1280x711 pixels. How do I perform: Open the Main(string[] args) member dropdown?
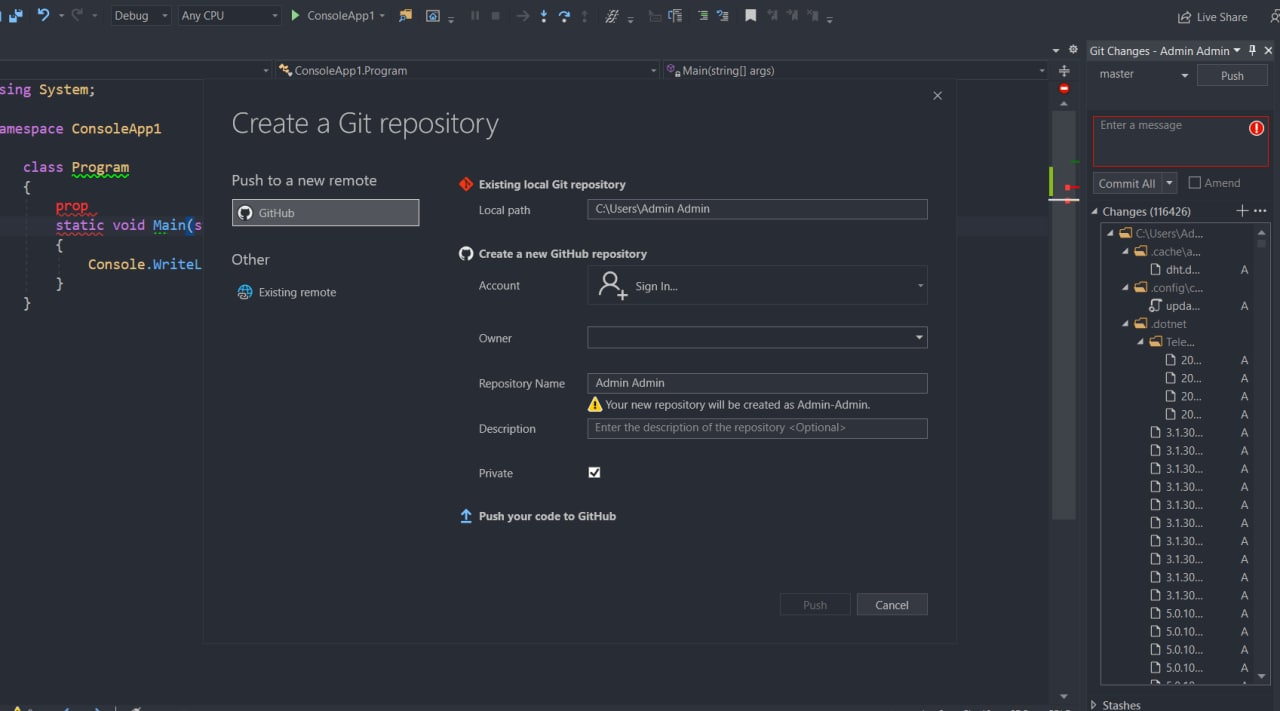click(855, 71)
